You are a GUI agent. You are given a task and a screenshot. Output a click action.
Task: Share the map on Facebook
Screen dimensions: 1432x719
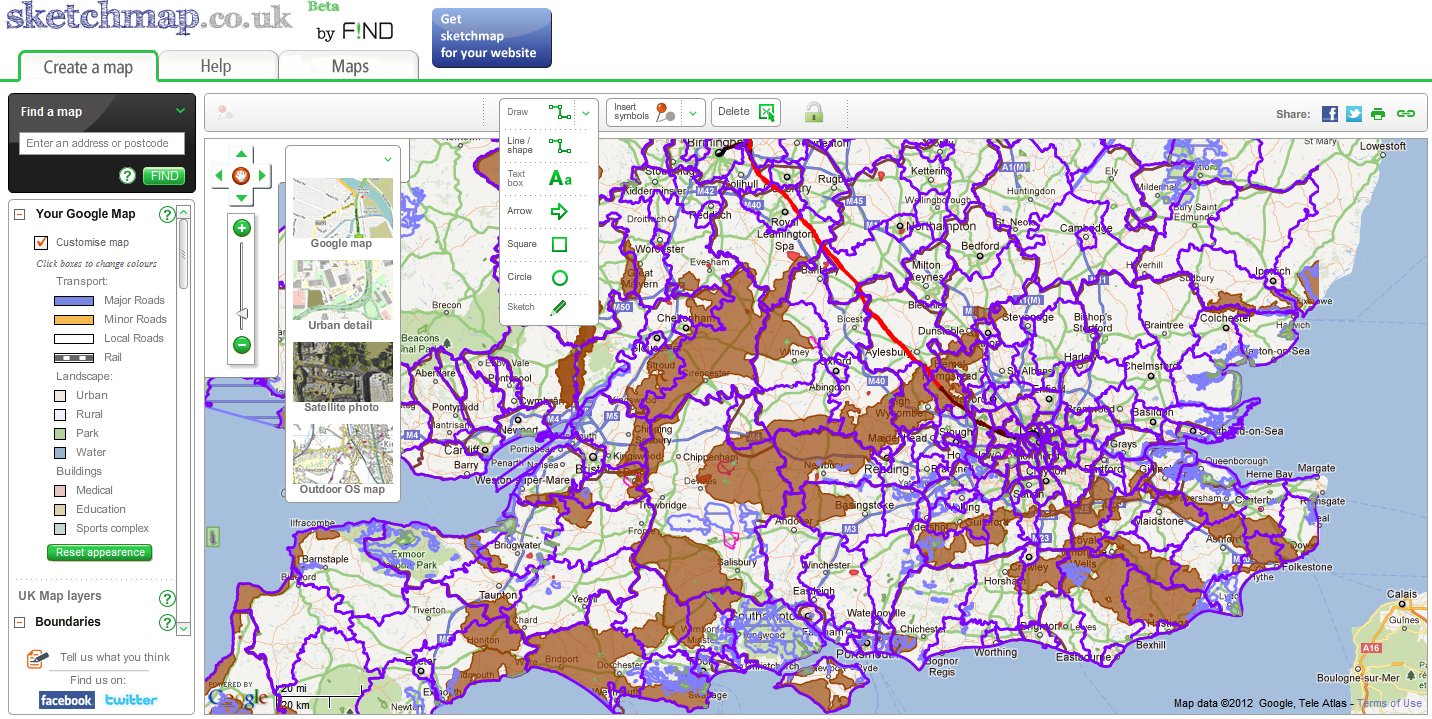tap(1329, 113)
